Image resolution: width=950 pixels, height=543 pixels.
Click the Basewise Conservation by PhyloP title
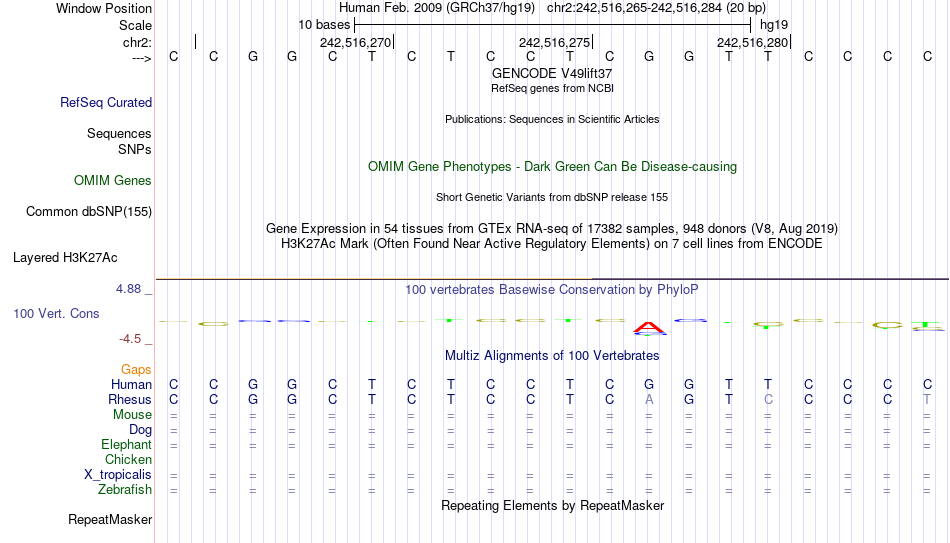click(552, 290)
